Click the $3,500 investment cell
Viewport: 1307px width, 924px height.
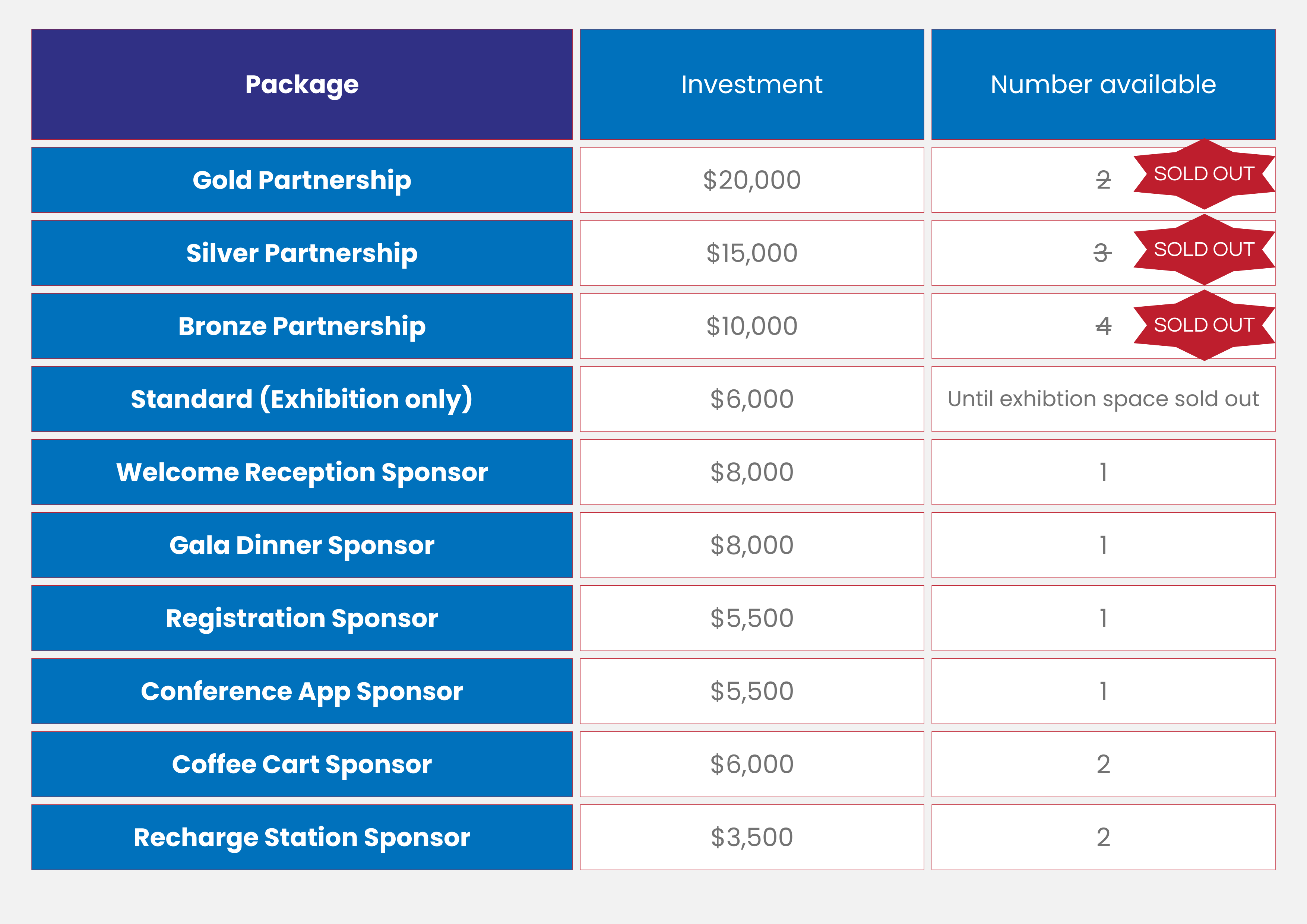(x=751, y=837)
